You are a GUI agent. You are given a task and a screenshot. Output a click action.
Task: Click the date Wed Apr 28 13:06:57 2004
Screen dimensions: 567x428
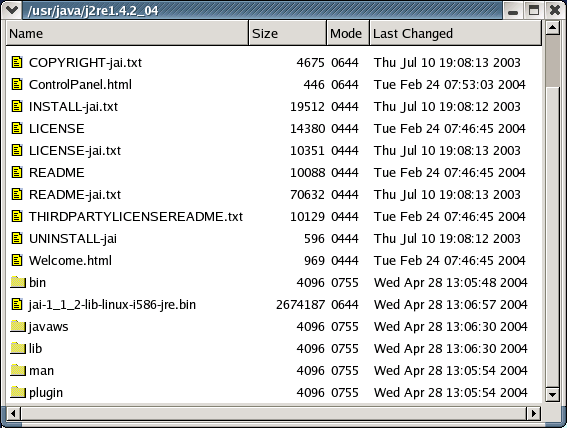(451, 305)
